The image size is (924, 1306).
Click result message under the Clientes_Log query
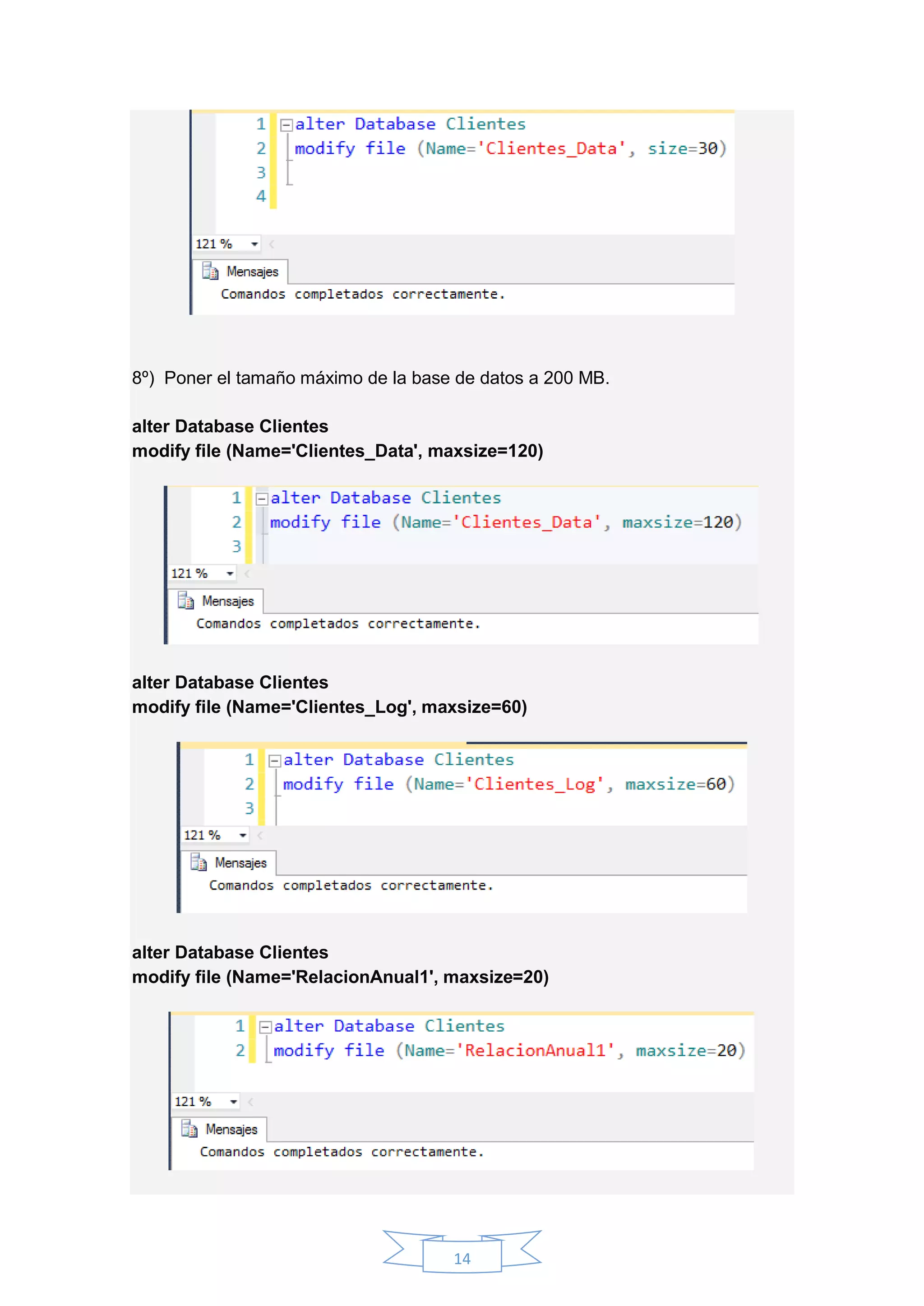click(x=351, y=886)
